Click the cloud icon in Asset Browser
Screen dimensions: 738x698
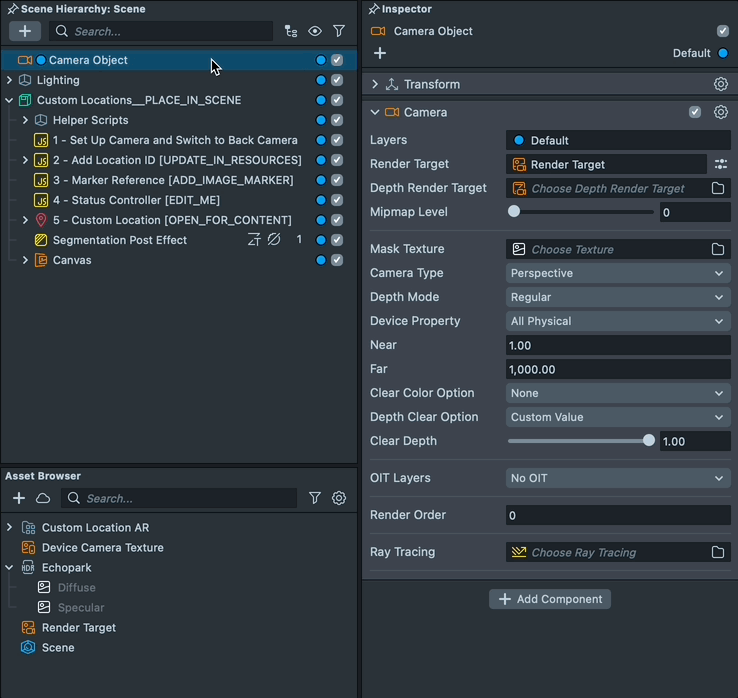43,498
